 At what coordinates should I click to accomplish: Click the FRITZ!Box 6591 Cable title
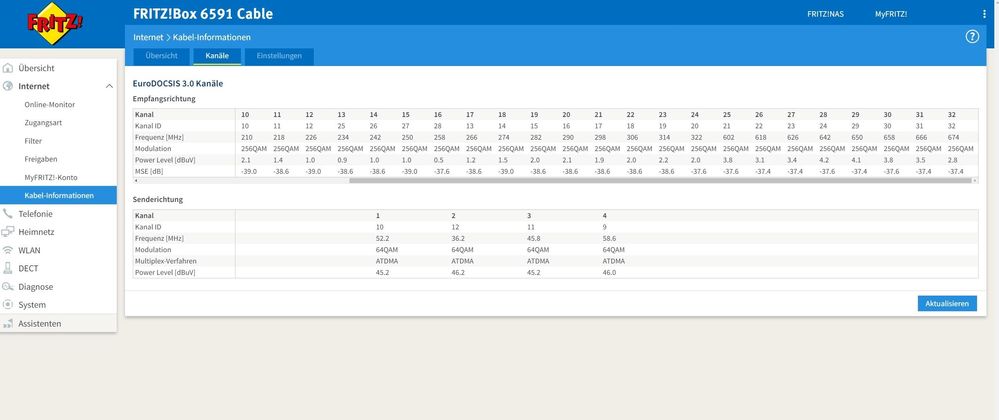coord(203,14)
